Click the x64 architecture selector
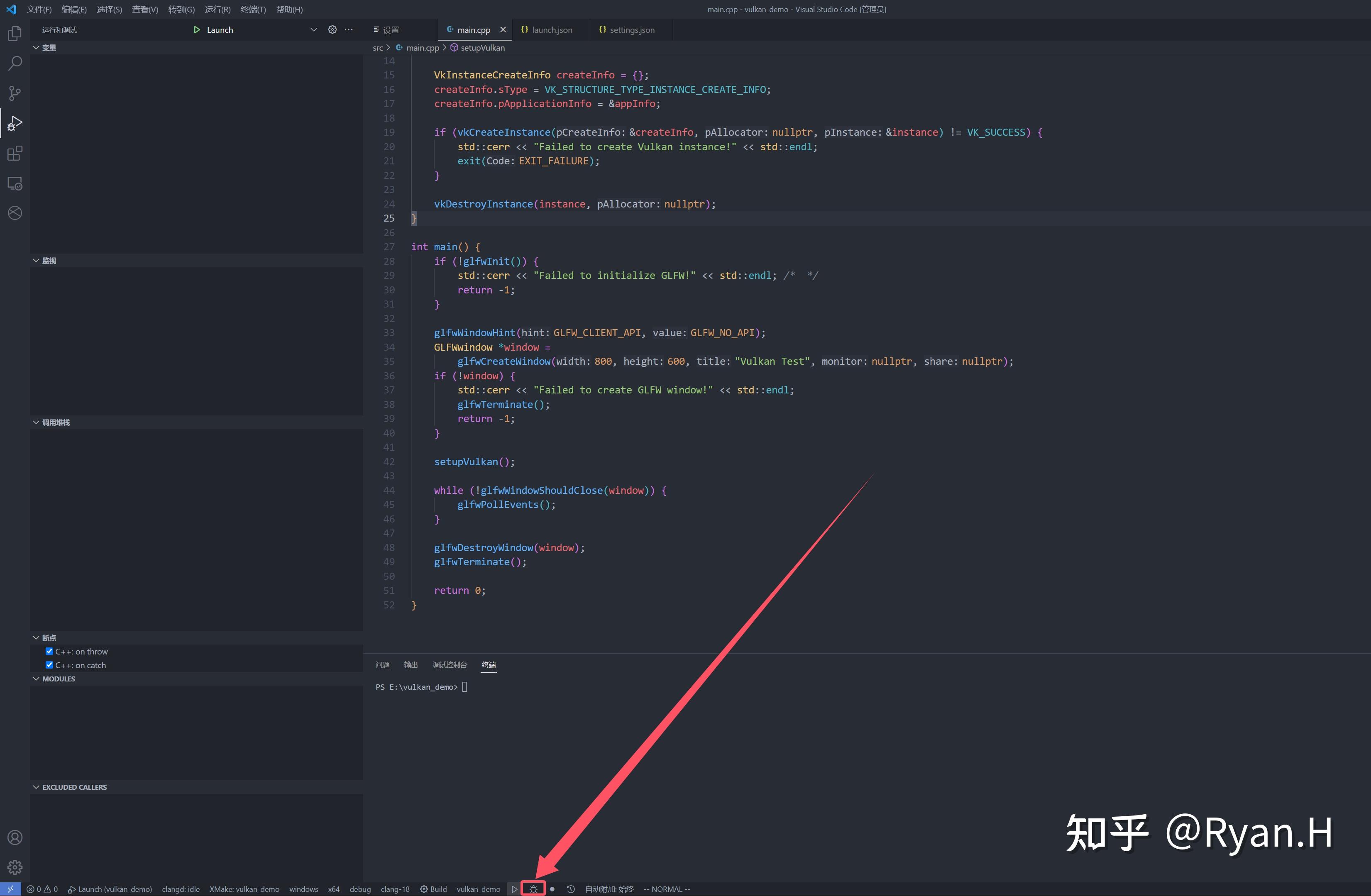Viewport: 1371px width, 896px height. click(x=334, y=889)
